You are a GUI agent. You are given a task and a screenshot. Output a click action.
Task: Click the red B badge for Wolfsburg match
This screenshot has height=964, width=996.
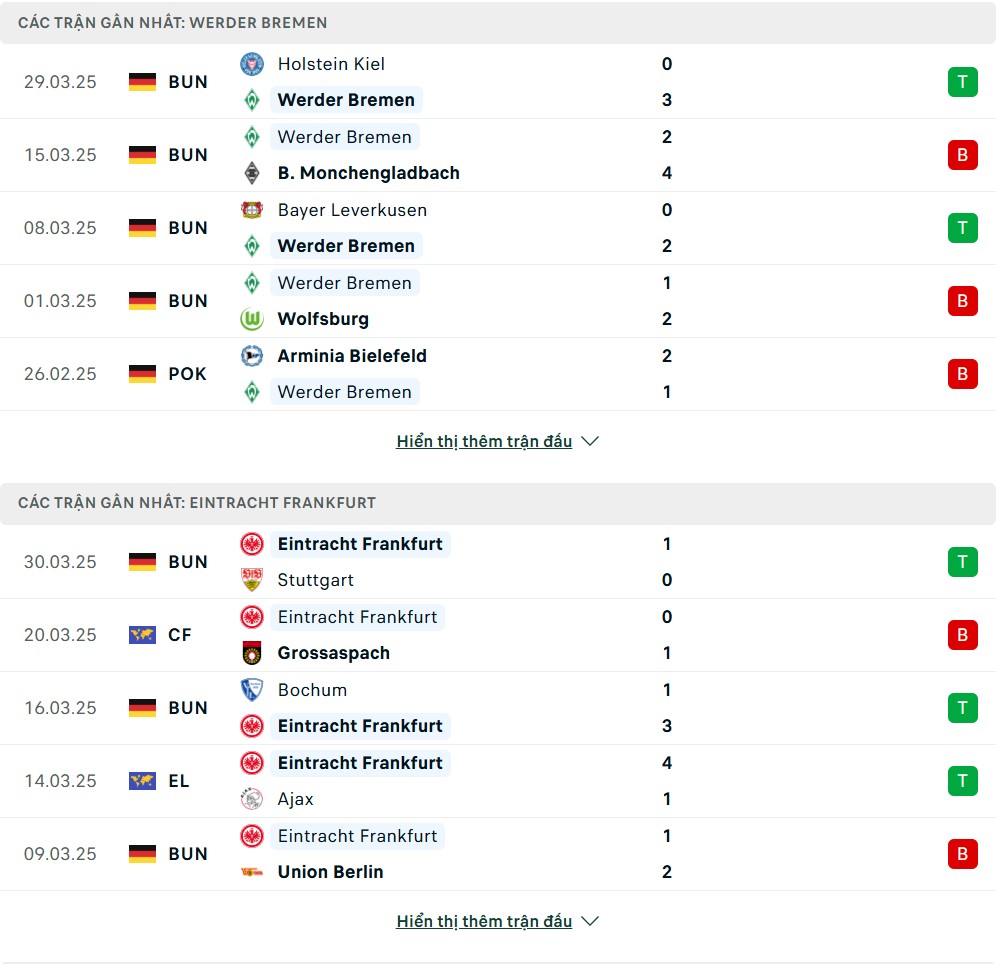(x=962, y=301)
